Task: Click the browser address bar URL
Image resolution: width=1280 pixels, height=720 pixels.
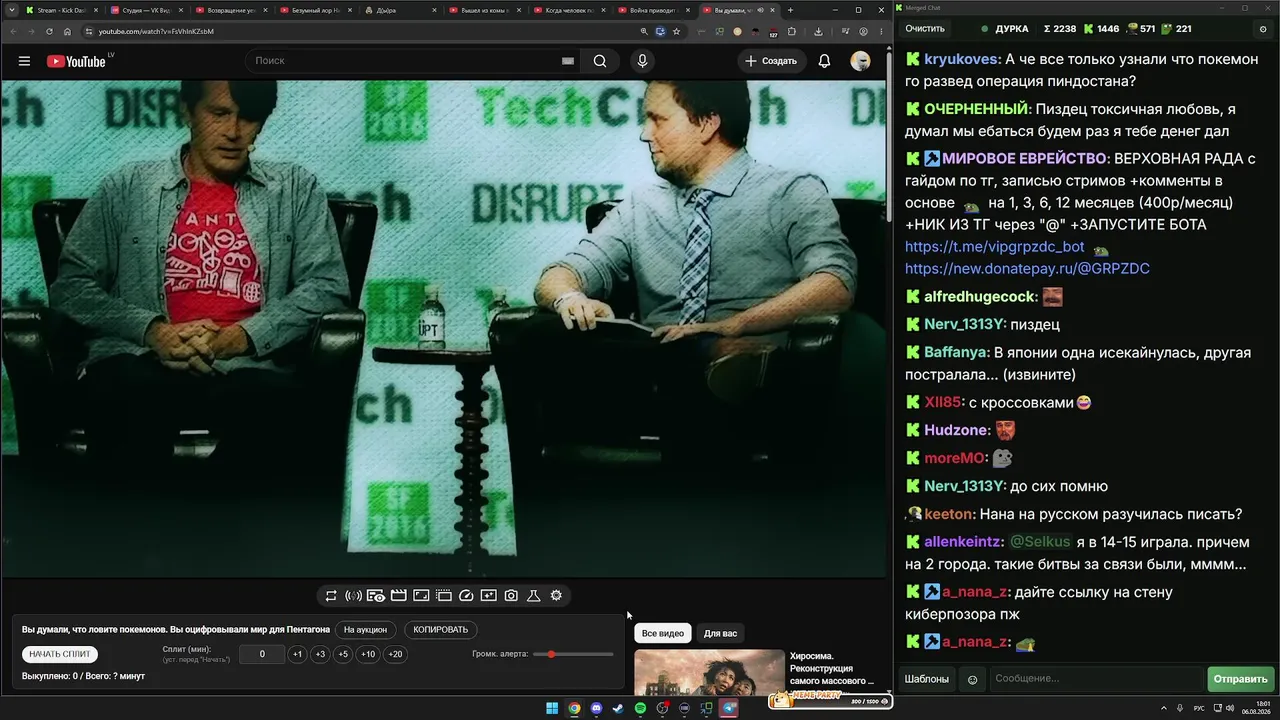Action: (156, 31)
